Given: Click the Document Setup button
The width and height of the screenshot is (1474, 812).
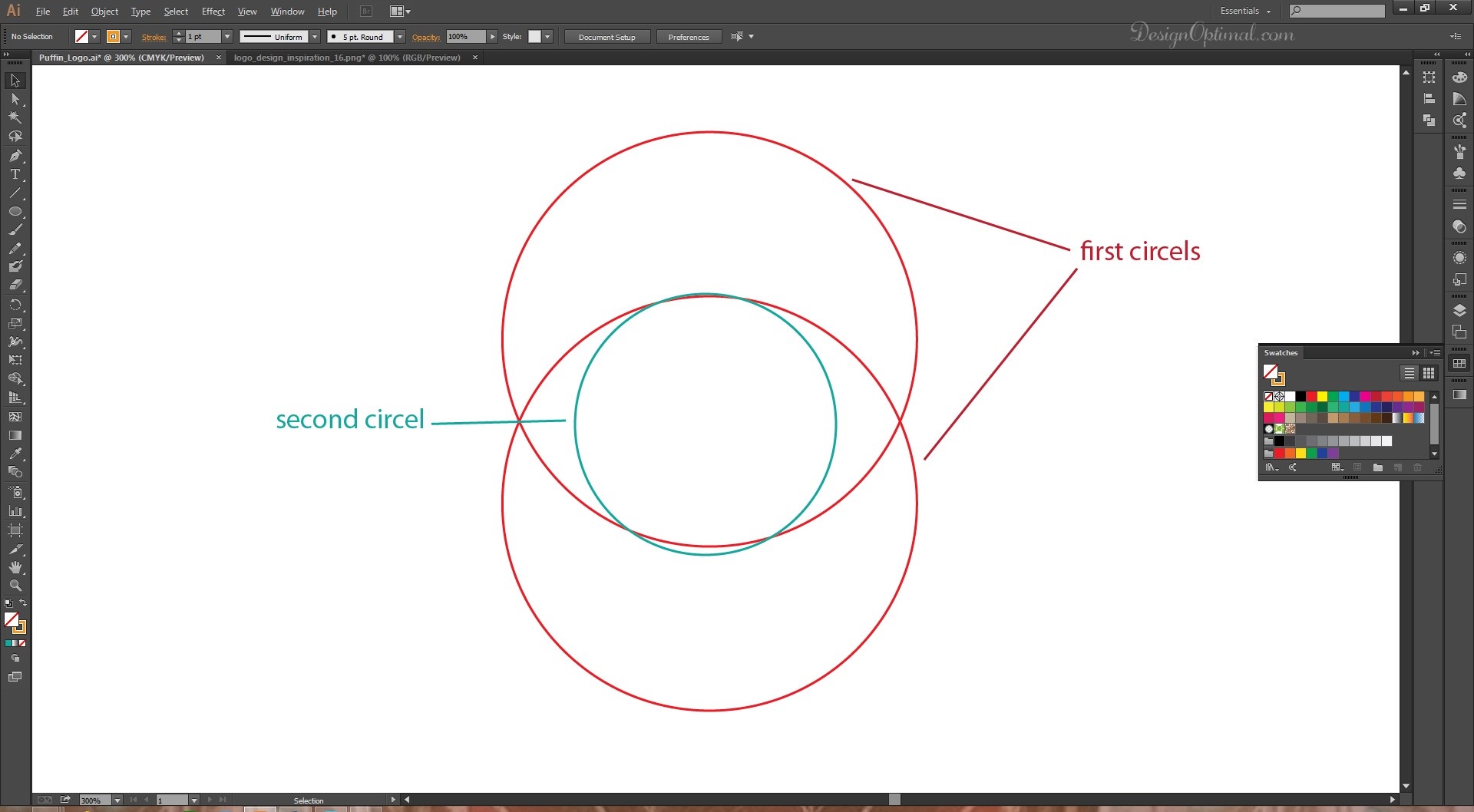Looking at the screenshot, I should [x=607, y=37].
